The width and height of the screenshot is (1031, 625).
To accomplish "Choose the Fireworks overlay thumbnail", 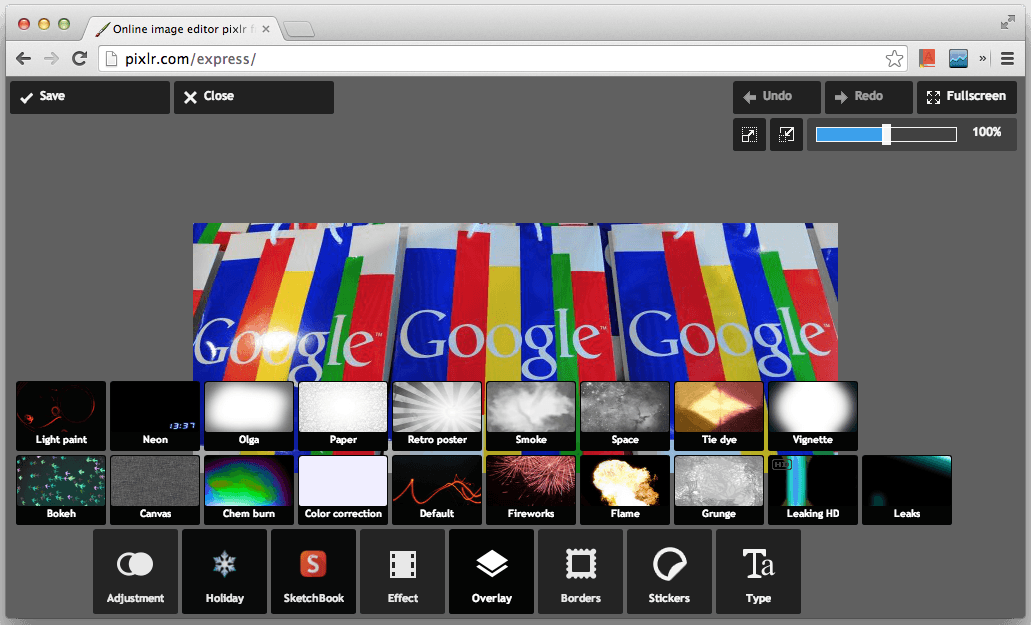I will [x=531, y=489].
